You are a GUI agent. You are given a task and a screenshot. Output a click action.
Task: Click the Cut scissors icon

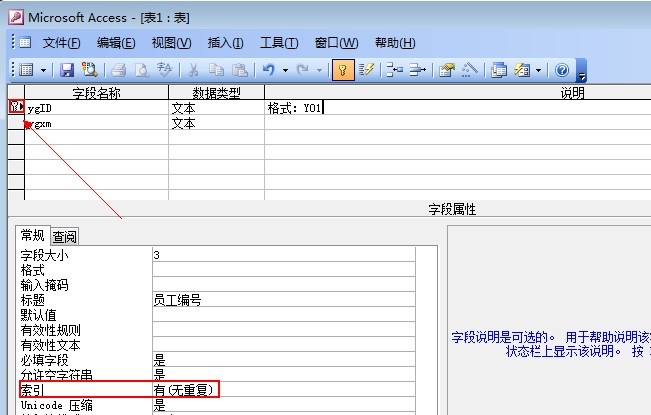(193, 70)
